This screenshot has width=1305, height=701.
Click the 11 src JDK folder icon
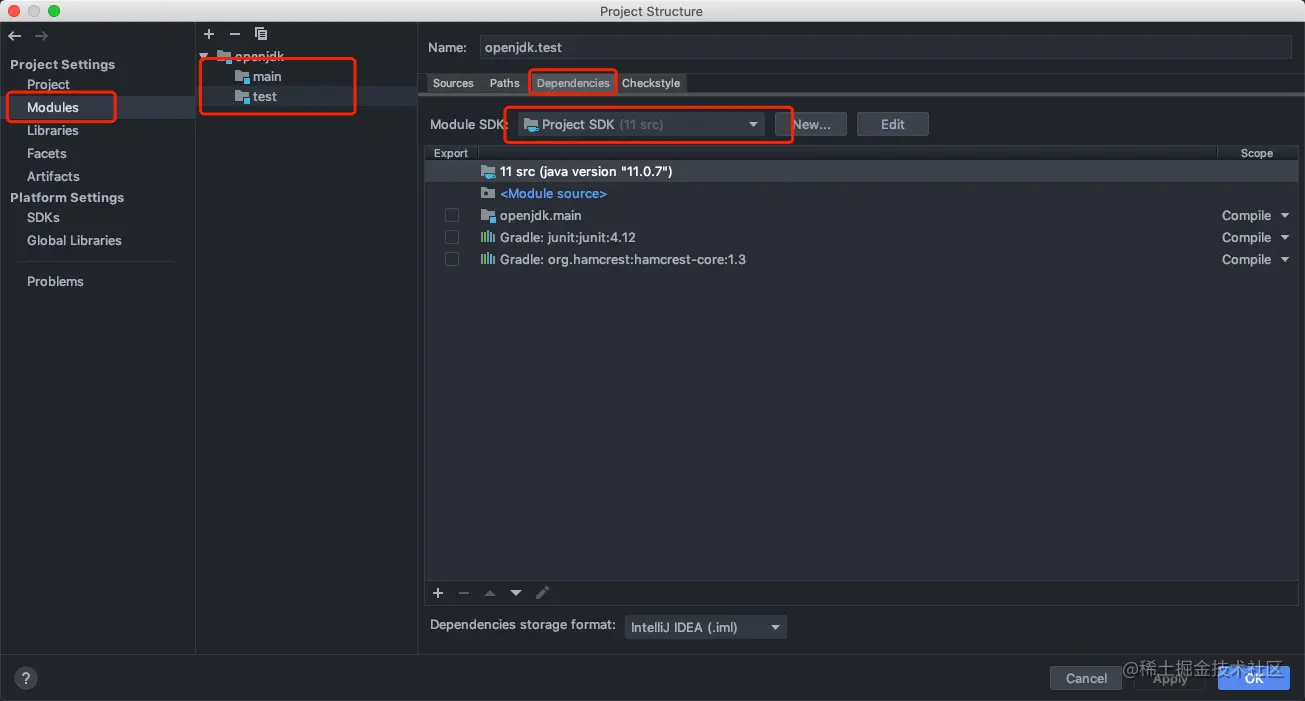click(x=488, y=172)
